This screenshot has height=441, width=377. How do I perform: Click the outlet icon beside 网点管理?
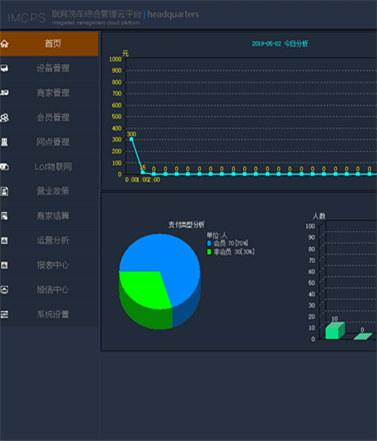coord(5,142)
